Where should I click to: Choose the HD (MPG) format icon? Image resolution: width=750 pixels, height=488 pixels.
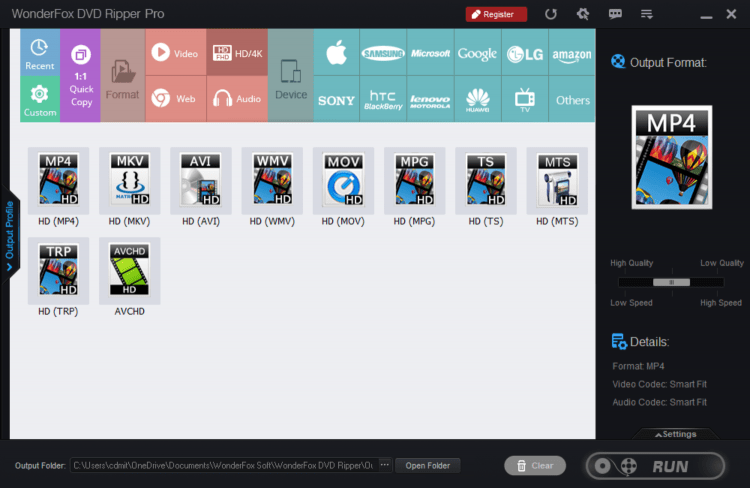pyautogui.click(x=415, y=180)
